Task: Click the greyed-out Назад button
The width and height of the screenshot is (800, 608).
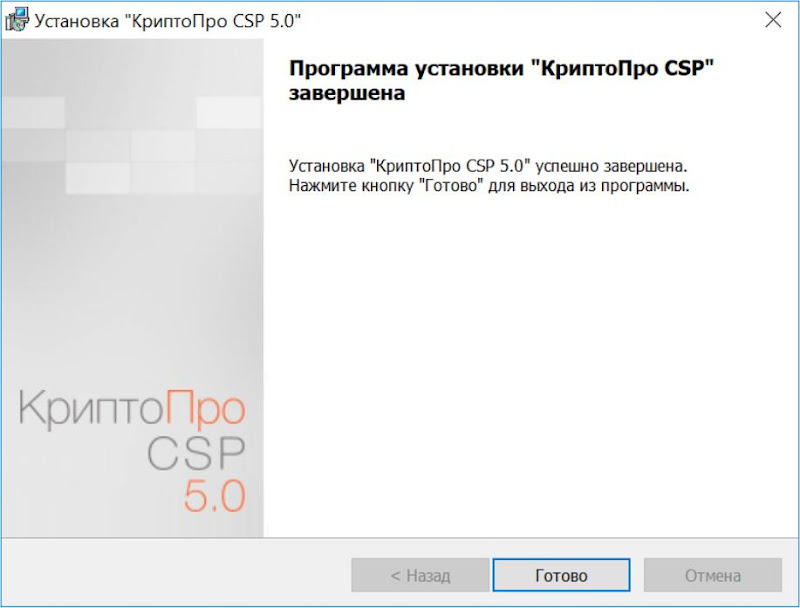Action: (420, 575)
